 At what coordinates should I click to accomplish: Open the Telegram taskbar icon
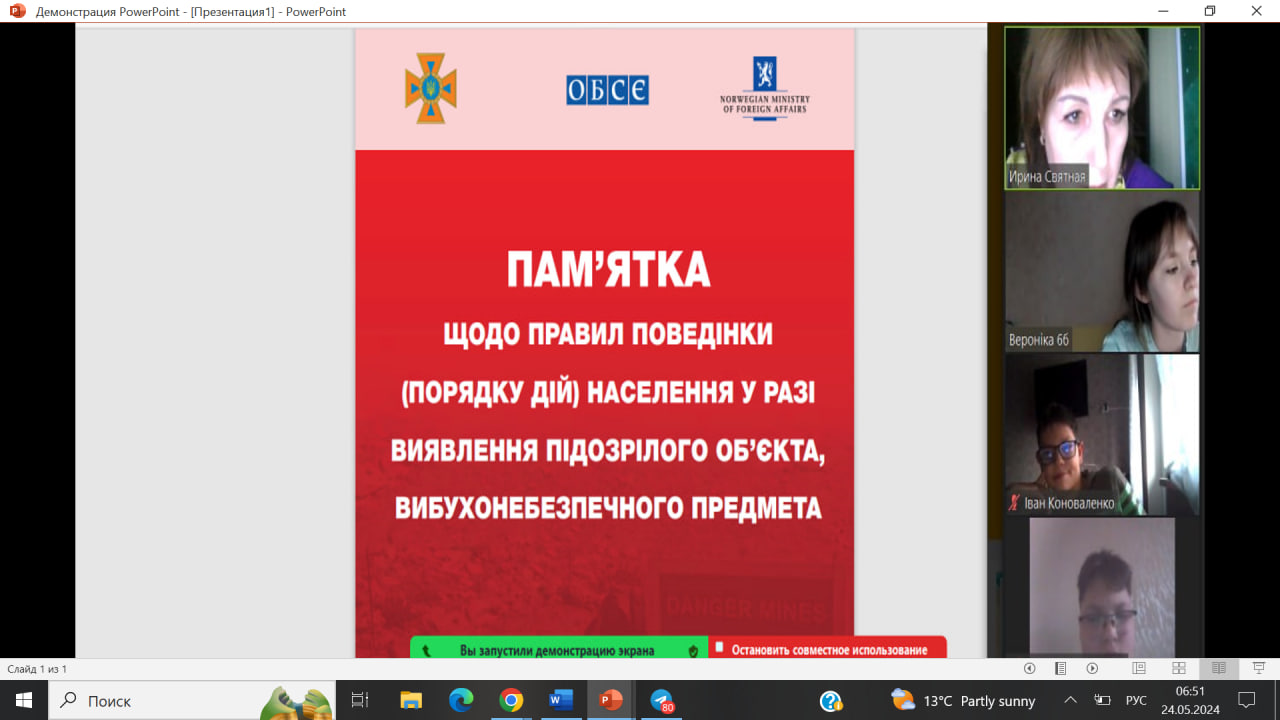(662, 701)
